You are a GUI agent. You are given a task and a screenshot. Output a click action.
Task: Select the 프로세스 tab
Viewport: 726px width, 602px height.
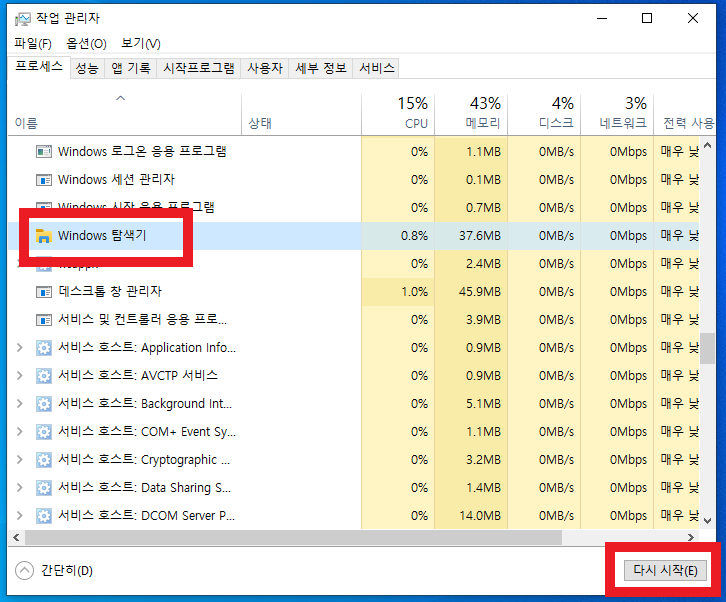(x=39, y=67)
